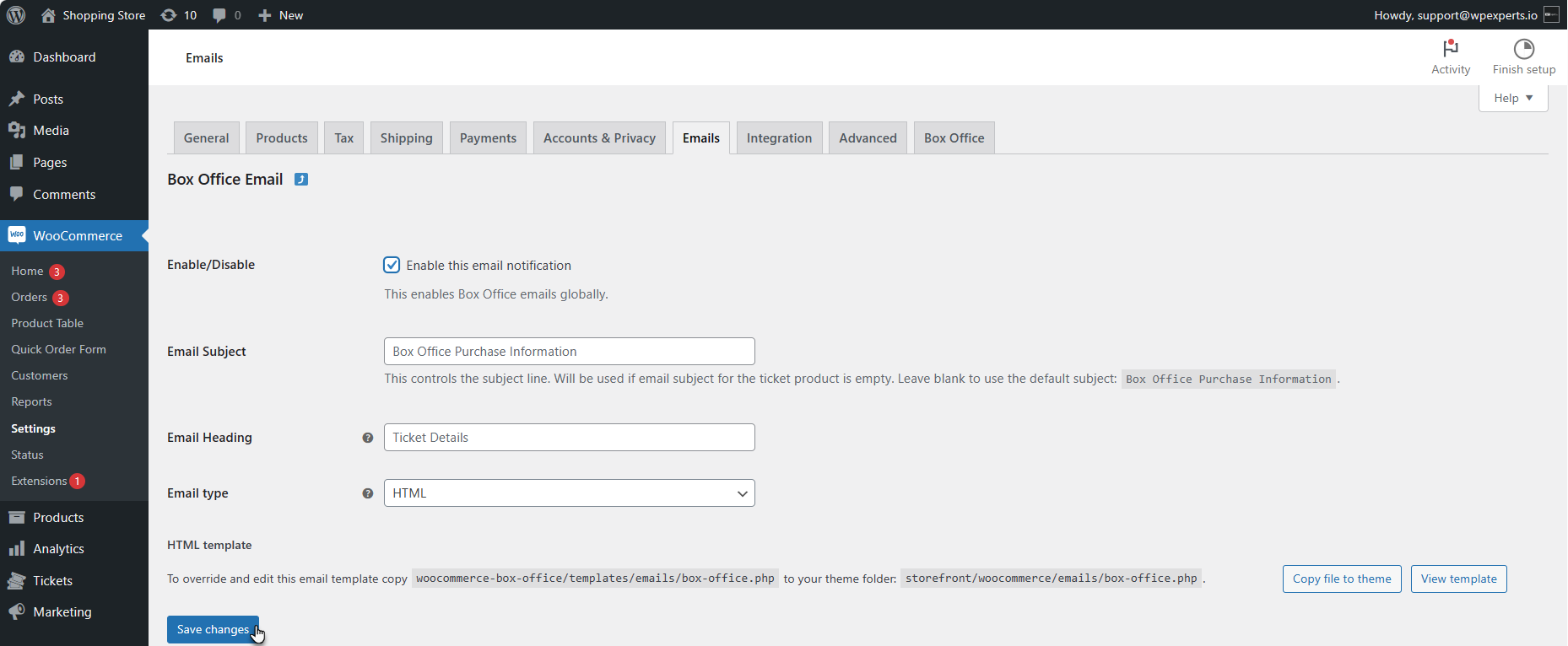Screen dimensions: 1568x646
Task: Open the Quick Order Form link
Action: coord(59,349)
